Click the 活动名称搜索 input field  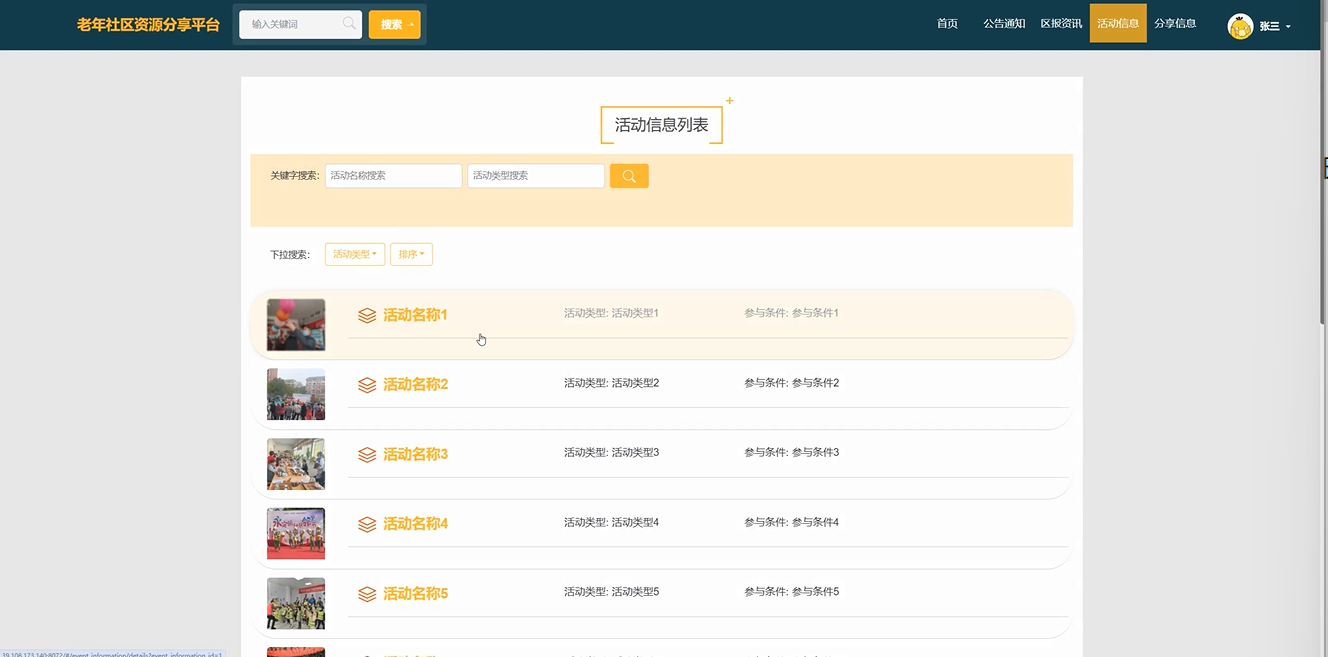coord(393,176)
